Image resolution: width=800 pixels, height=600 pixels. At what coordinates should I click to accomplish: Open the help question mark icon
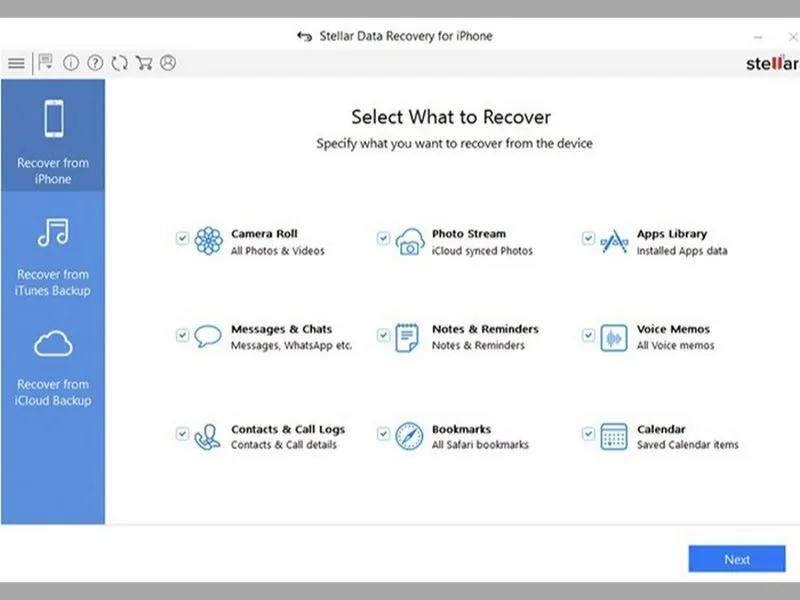point(95,63)
